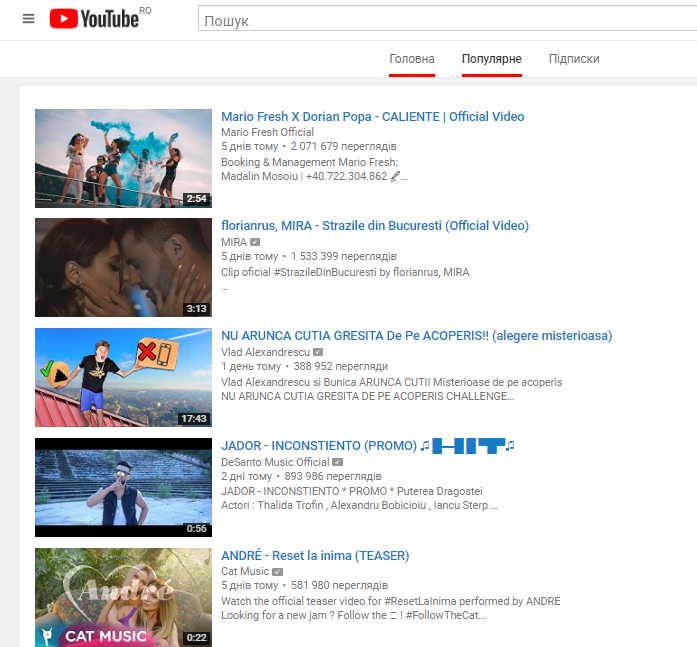697x647 pixels.
Task: Click the 2:54 duration badge
Action: 196,199
